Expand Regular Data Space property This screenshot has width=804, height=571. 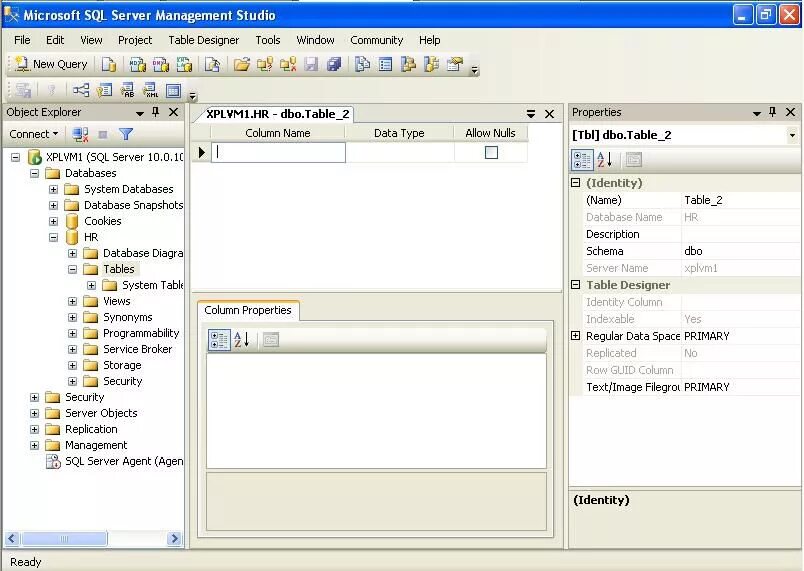pos(576,336)
